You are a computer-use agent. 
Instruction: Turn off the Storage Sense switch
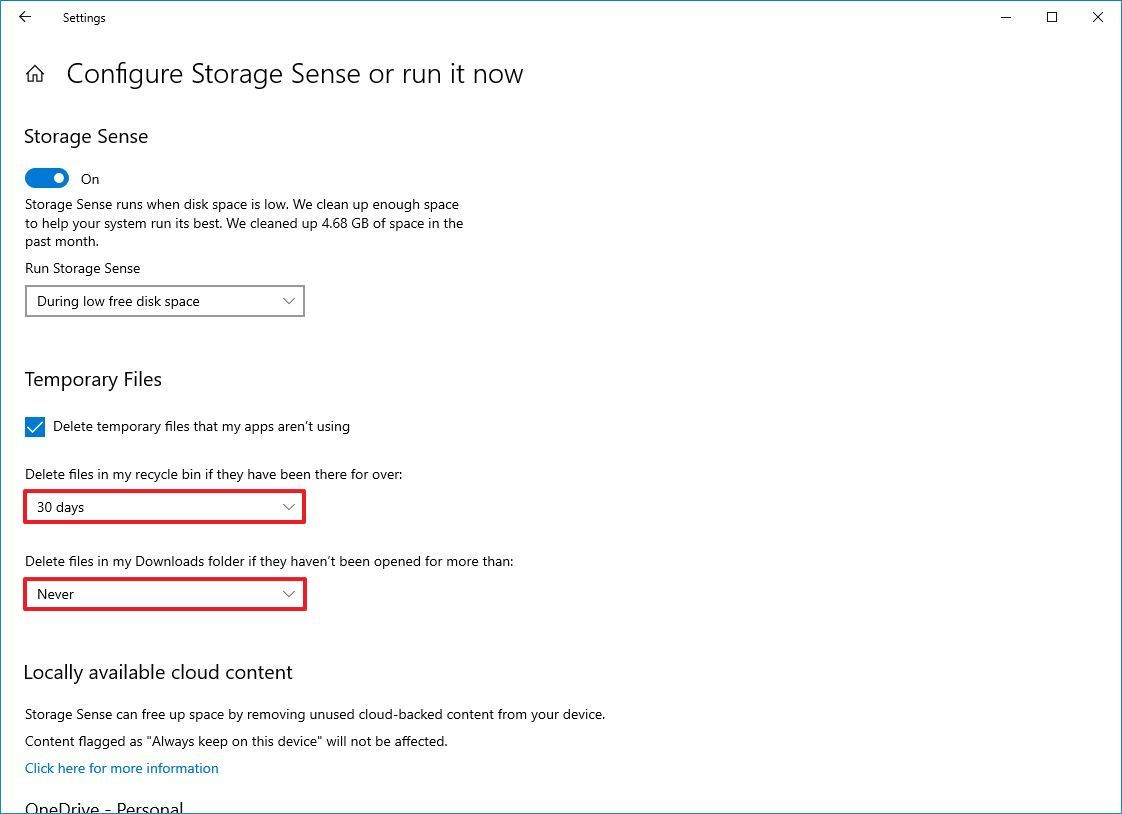click(x=46, y=177)
